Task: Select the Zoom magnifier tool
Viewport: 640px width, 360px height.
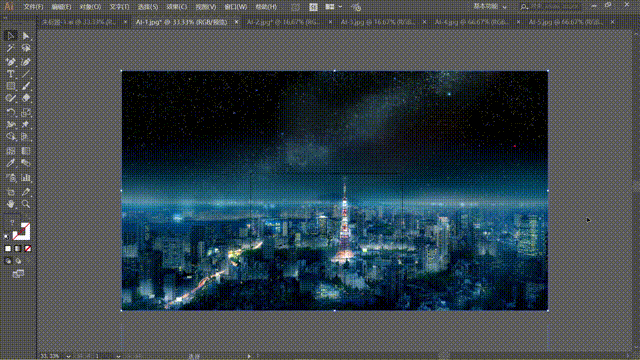Action: tap(26, 204)
